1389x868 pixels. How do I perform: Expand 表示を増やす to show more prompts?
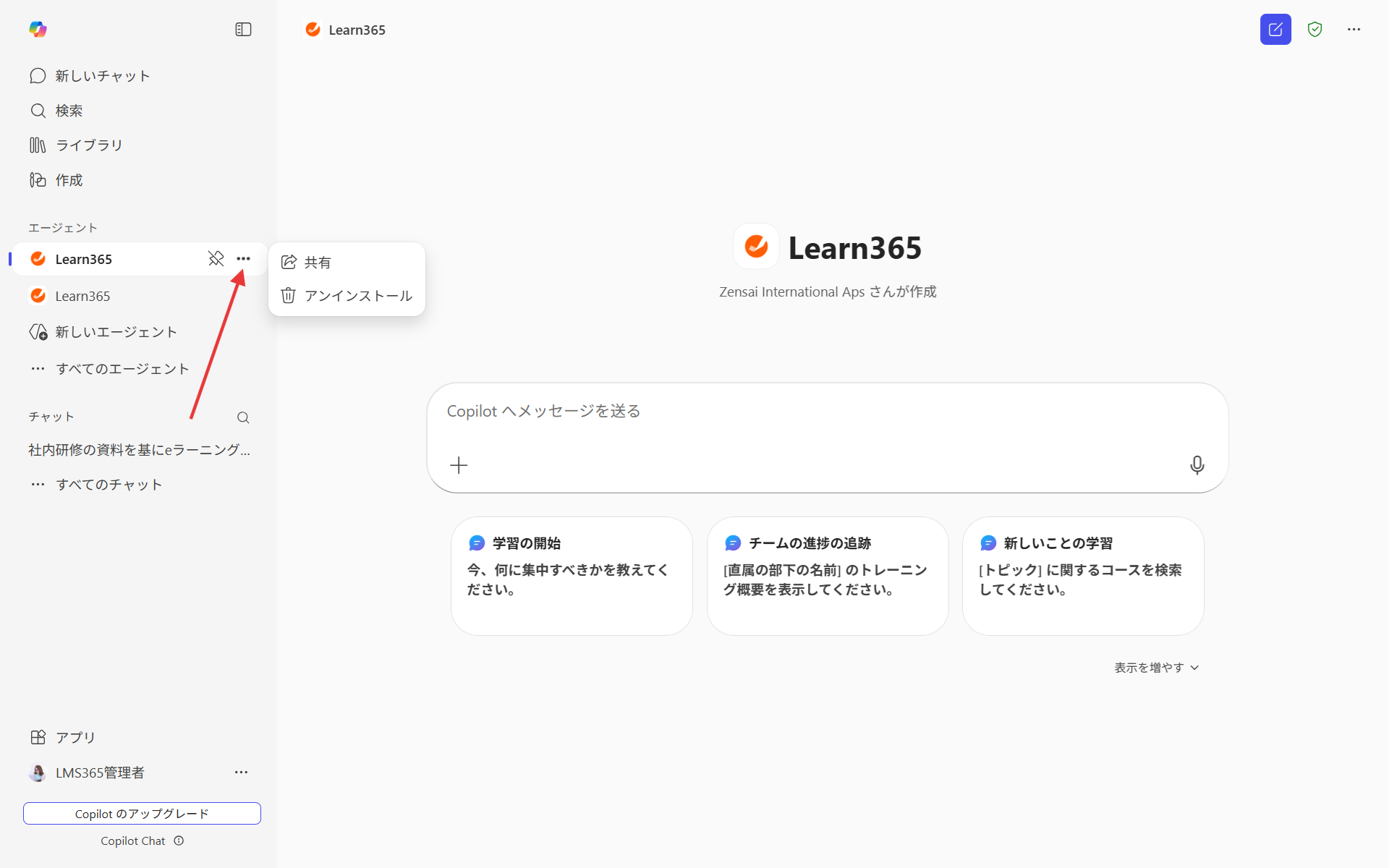tap(1156, 668)
